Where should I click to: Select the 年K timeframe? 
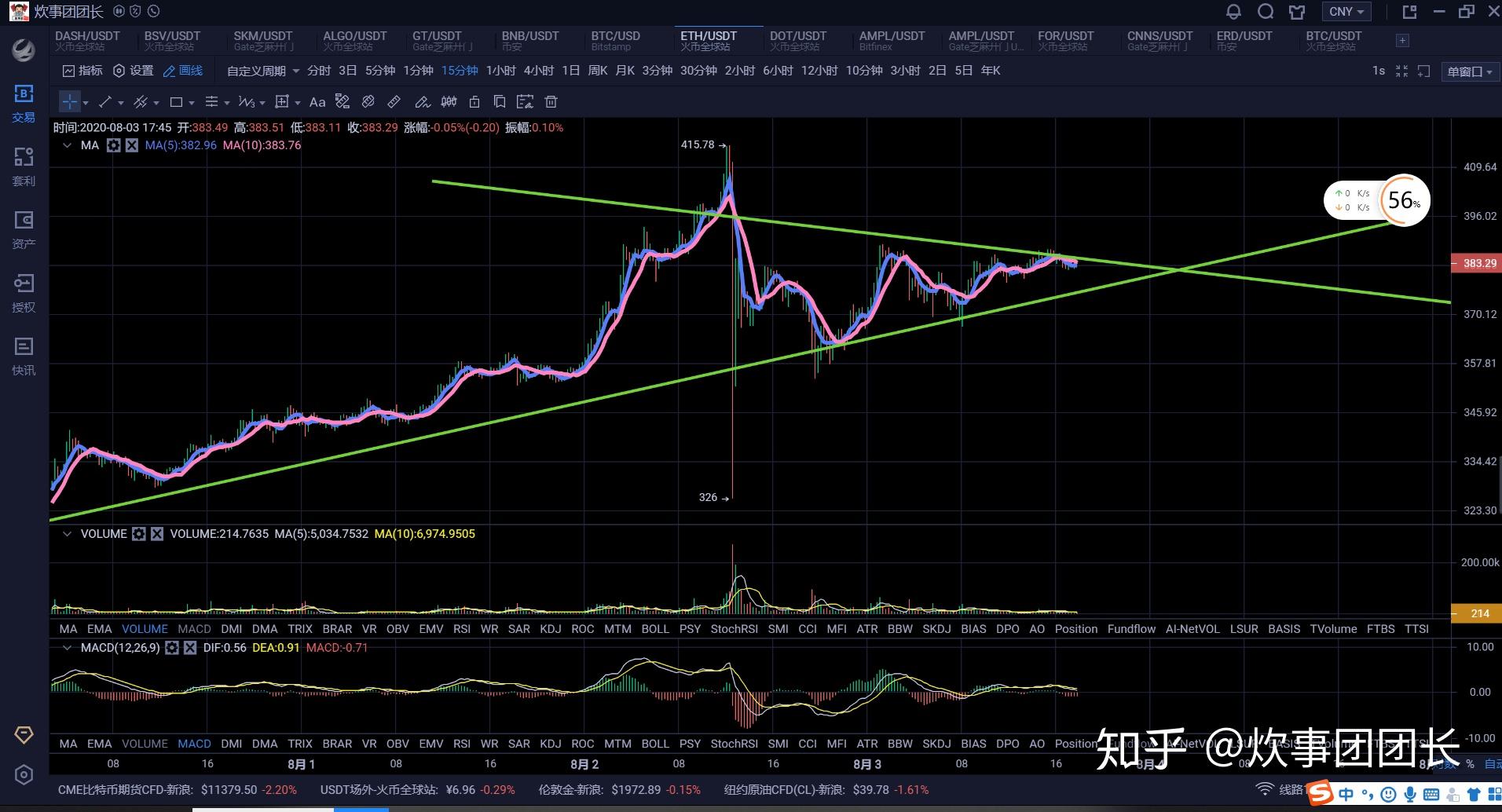tap(991, 71)
